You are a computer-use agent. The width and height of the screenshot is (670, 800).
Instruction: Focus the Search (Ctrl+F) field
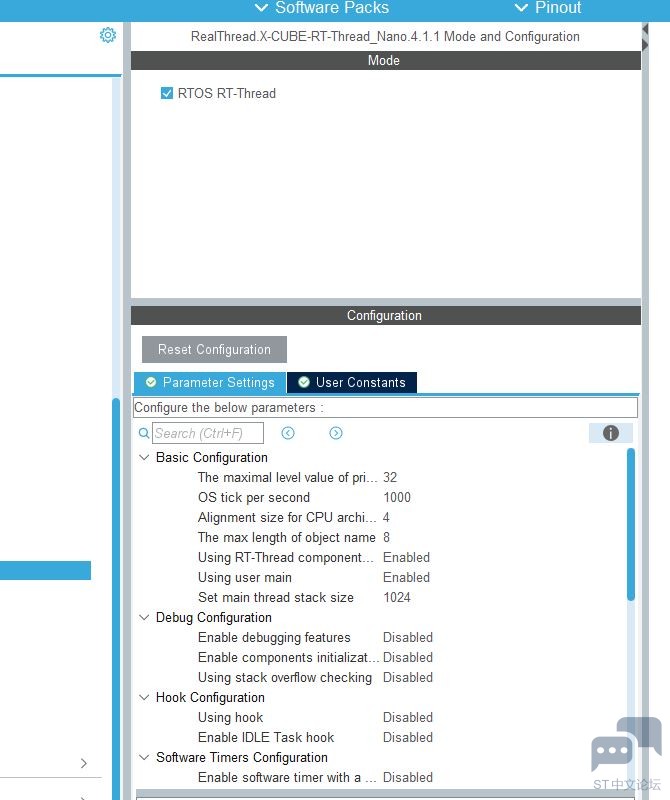(208, 433)
